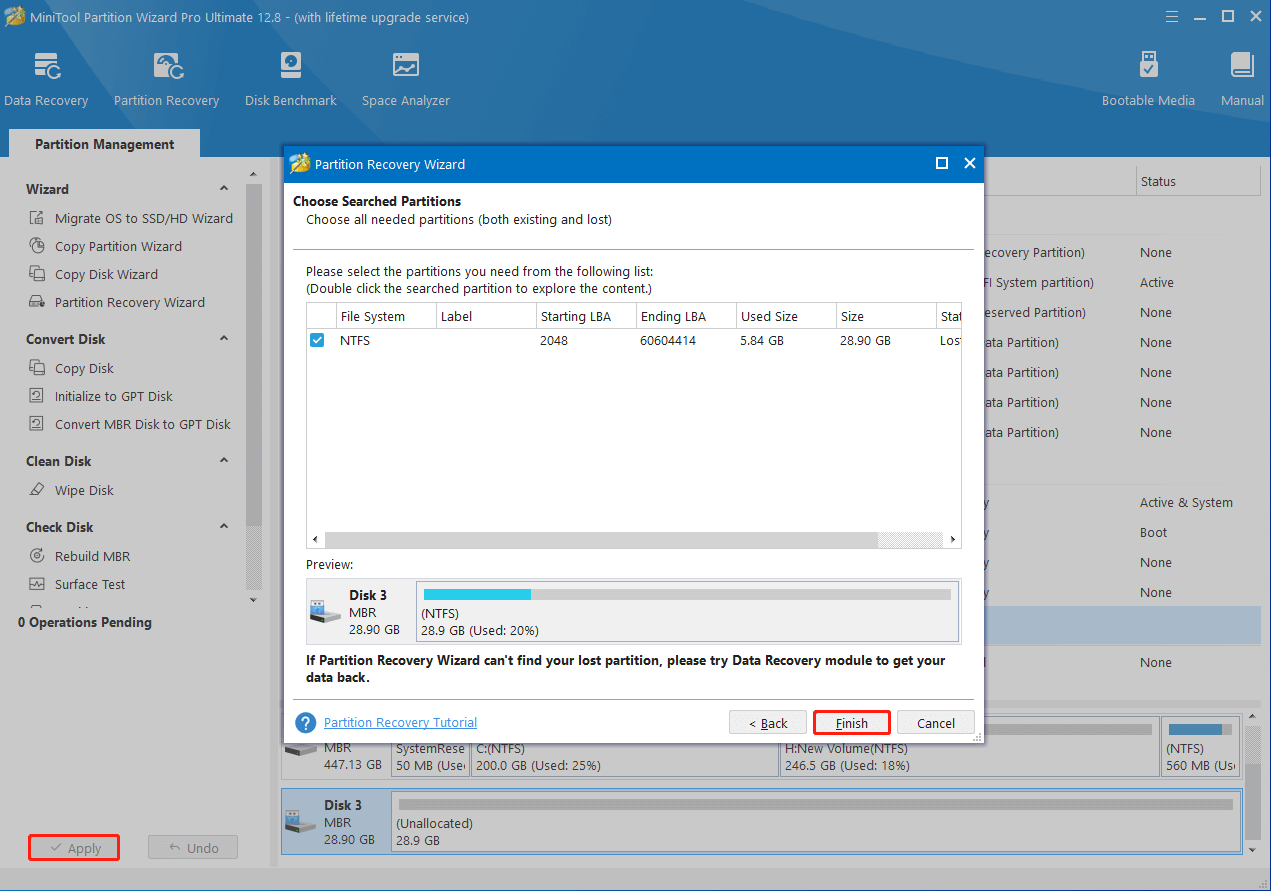This screenshot has width=1271, height=891.
Task: Click the disk map scroll-down arrow
Action: coord(1250,849)
